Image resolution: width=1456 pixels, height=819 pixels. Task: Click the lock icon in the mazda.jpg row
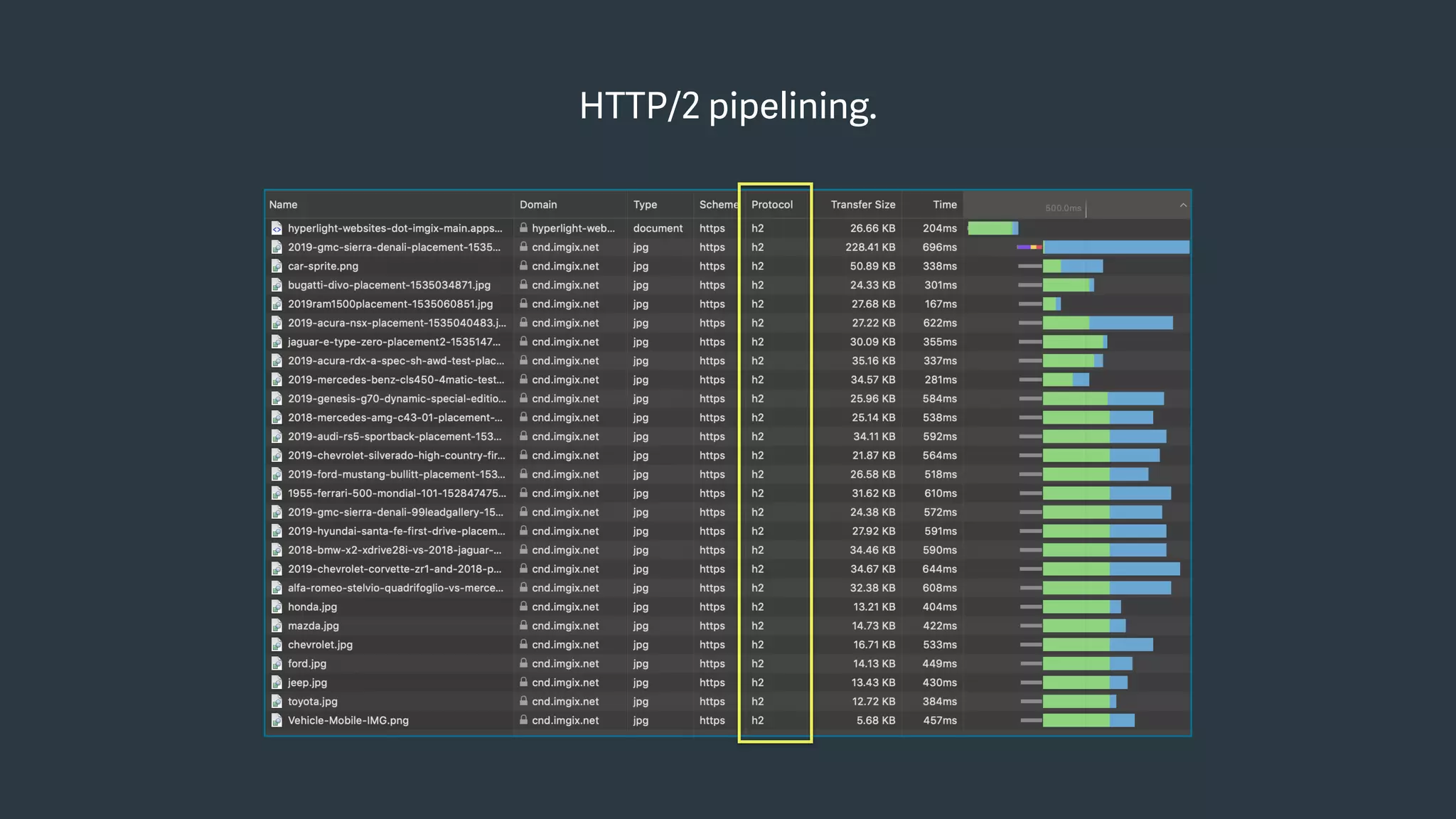(523, 625)
